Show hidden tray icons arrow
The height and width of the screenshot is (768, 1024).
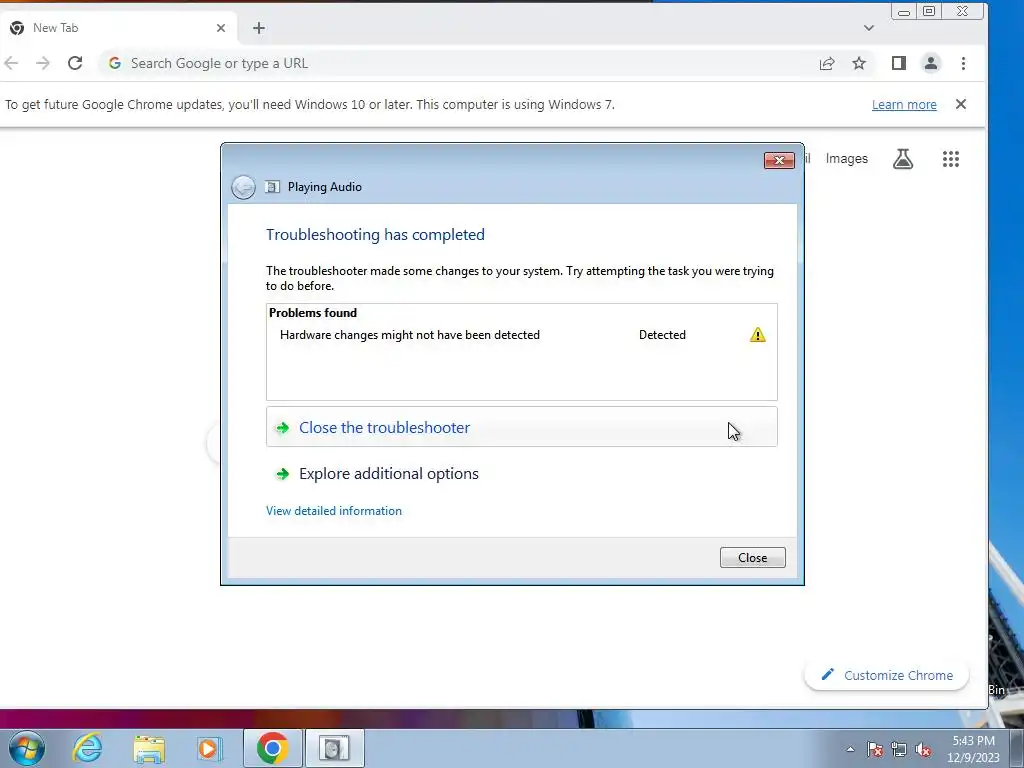pos(850,749)
